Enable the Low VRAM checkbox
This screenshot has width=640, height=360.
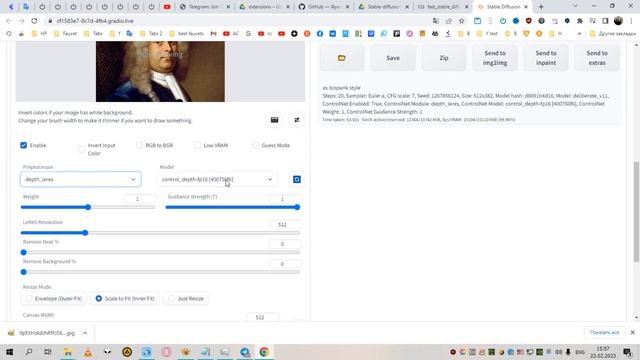[x=198, y=145]
